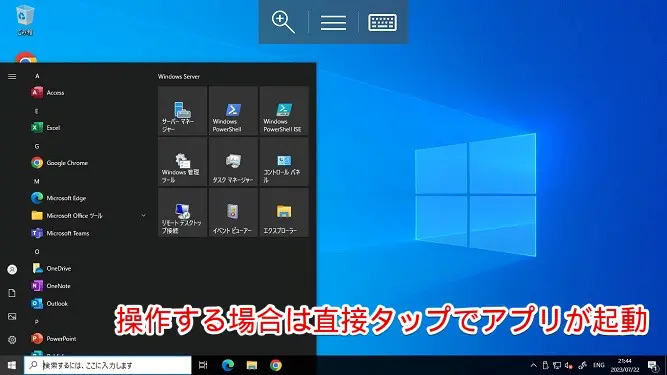
Task: Open the clock and date in taskbar
Action: pyautogui.click(x=625, y=365)
